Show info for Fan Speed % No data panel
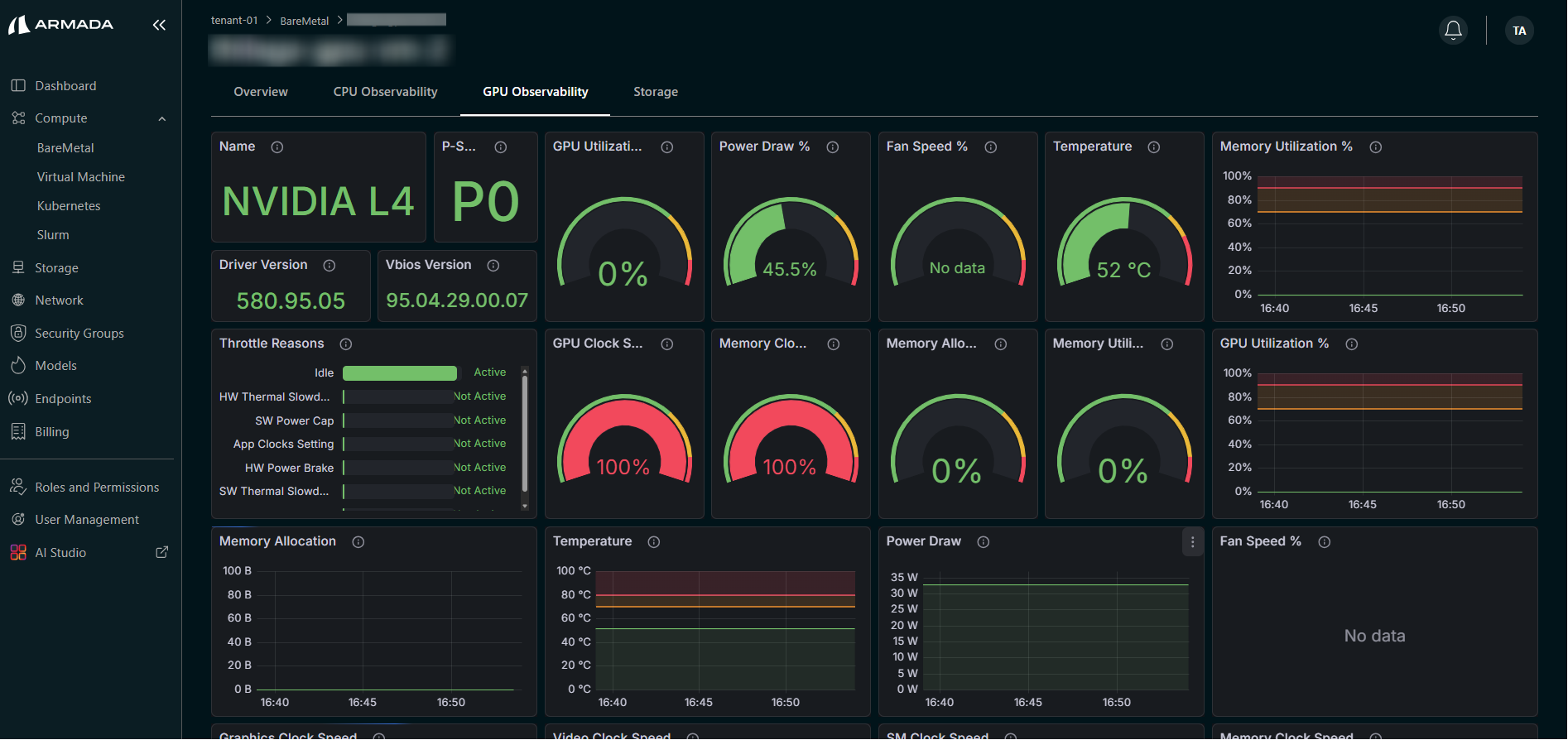1568x740 pixels. (x=1325, y=542)
